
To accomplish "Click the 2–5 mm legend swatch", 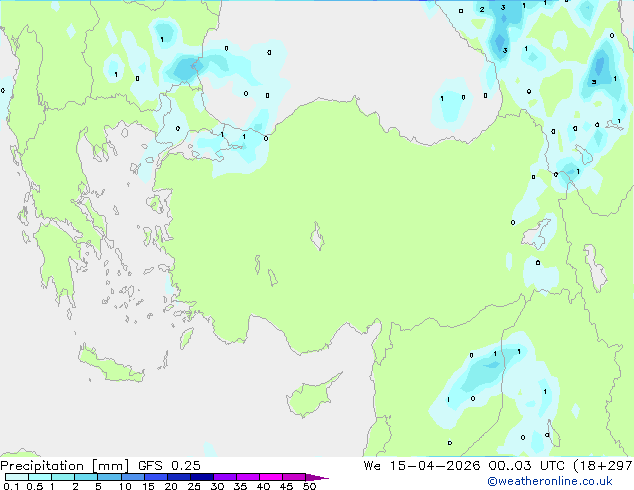I will [x=86, y=477].
